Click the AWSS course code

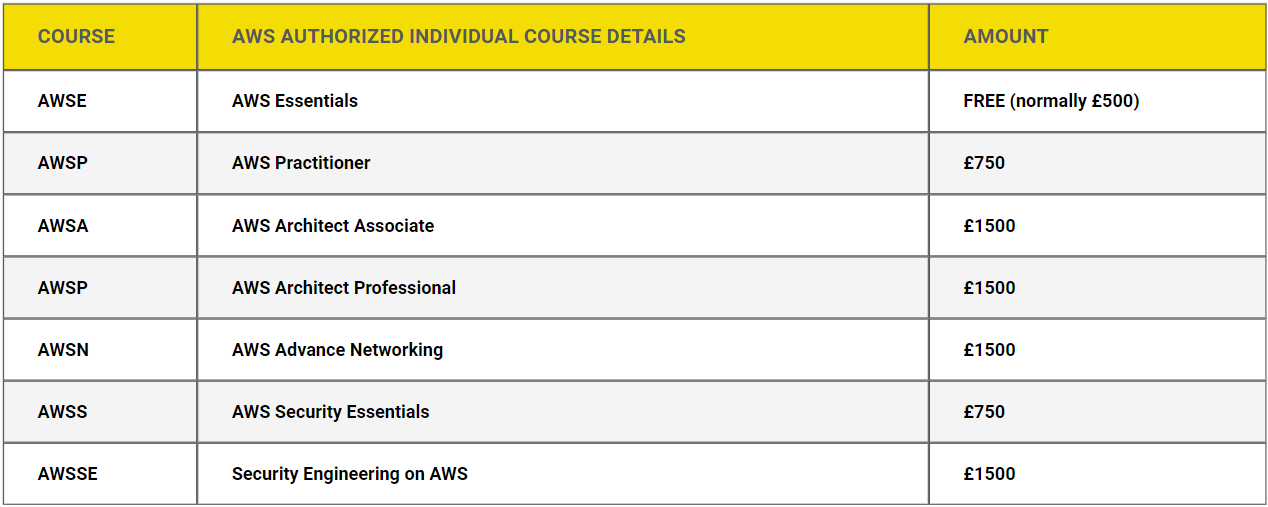pos(63,412)
